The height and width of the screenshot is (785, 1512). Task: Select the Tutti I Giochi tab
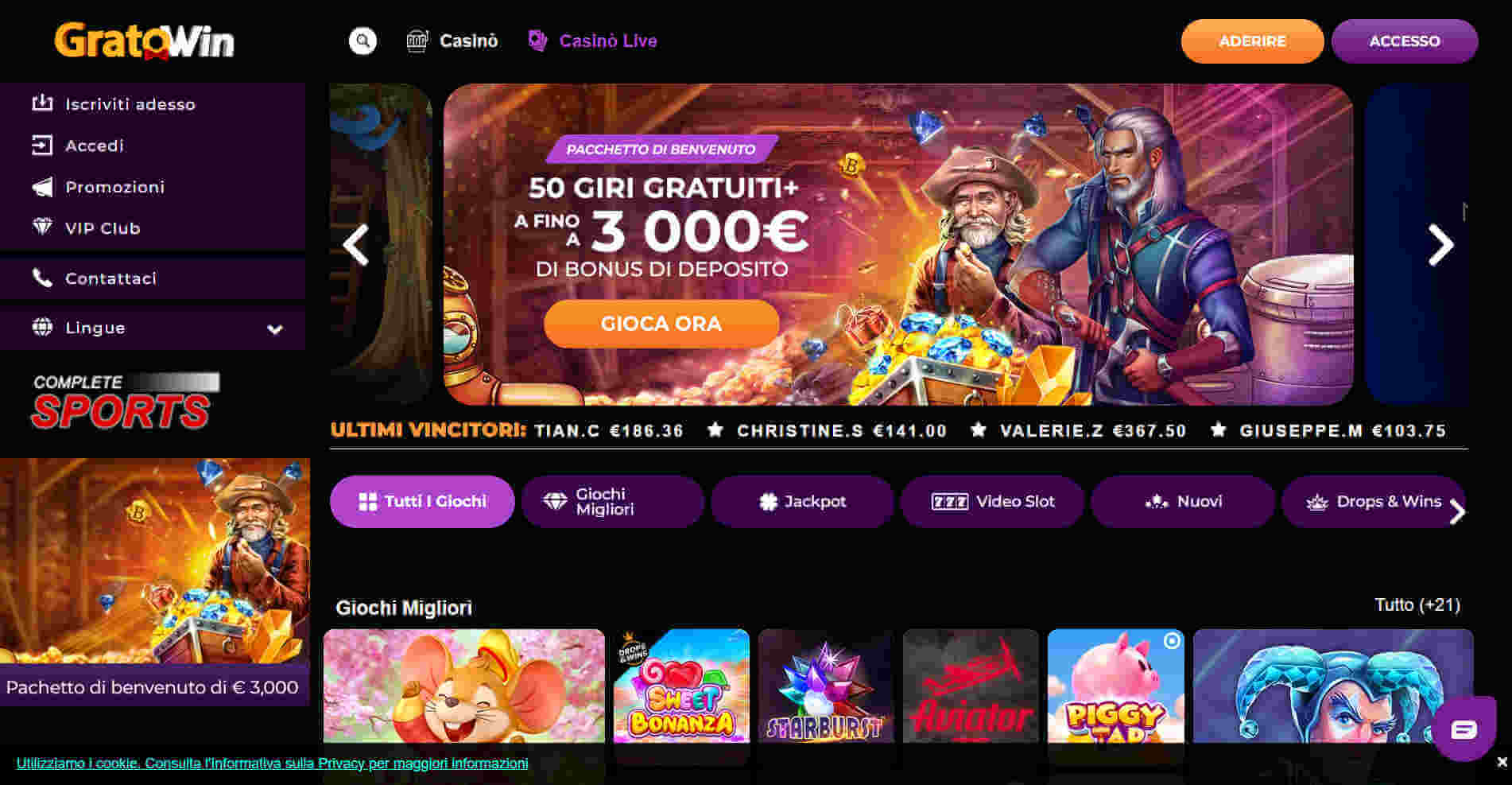422,501
